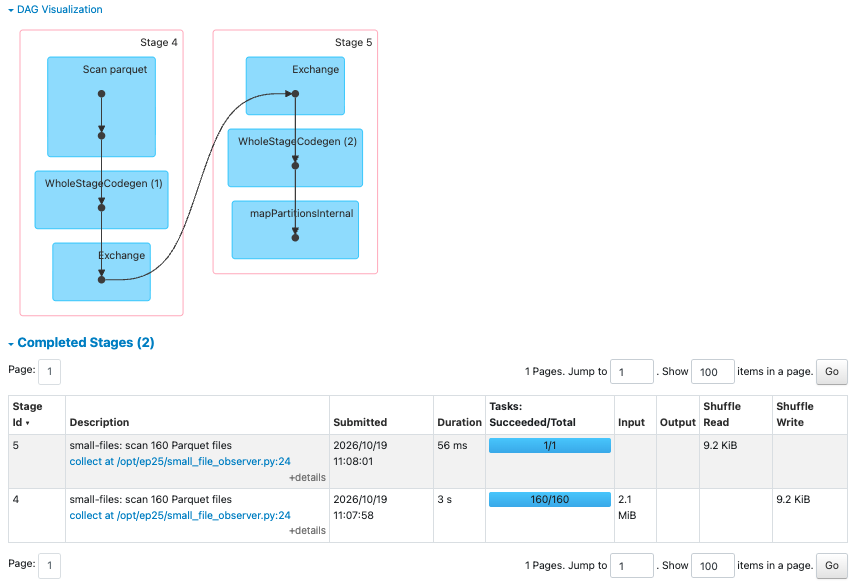Focus the bottom Show items per page field
This screenshot has height=584, width=855.
tap(712, 566)
